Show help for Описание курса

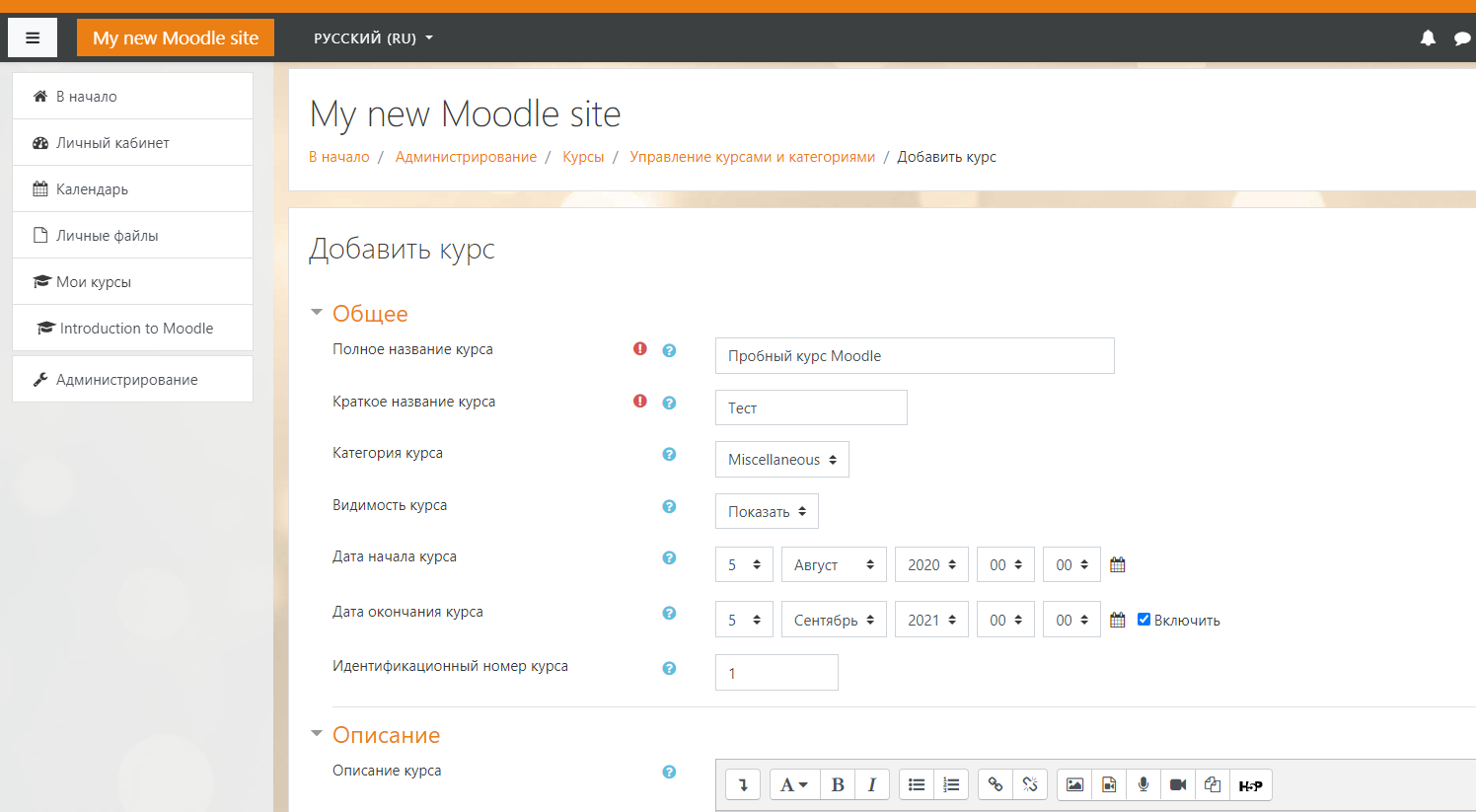point(669,772)
